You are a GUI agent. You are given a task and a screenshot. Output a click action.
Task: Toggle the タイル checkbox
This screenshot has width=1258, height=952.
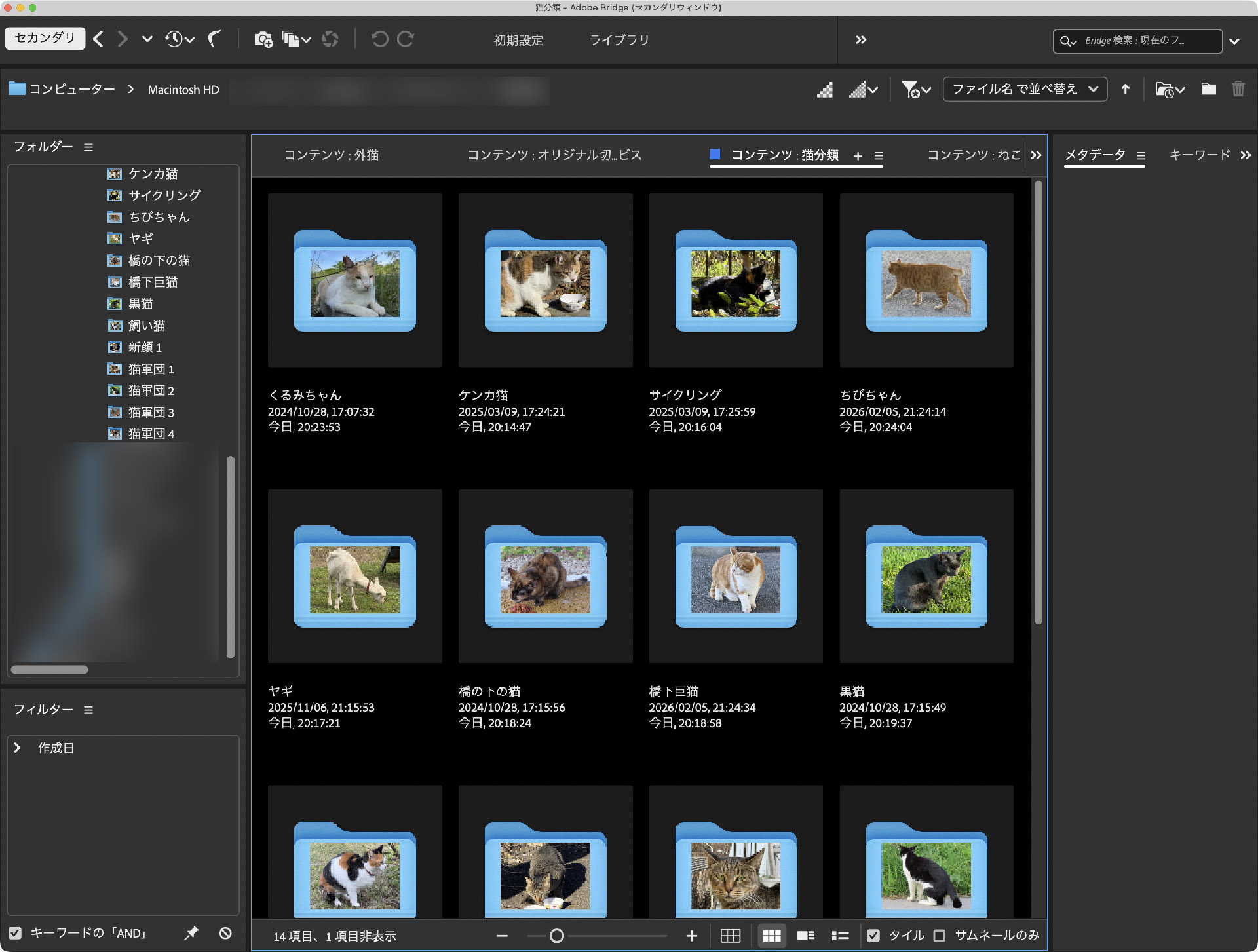pos(873,936)
